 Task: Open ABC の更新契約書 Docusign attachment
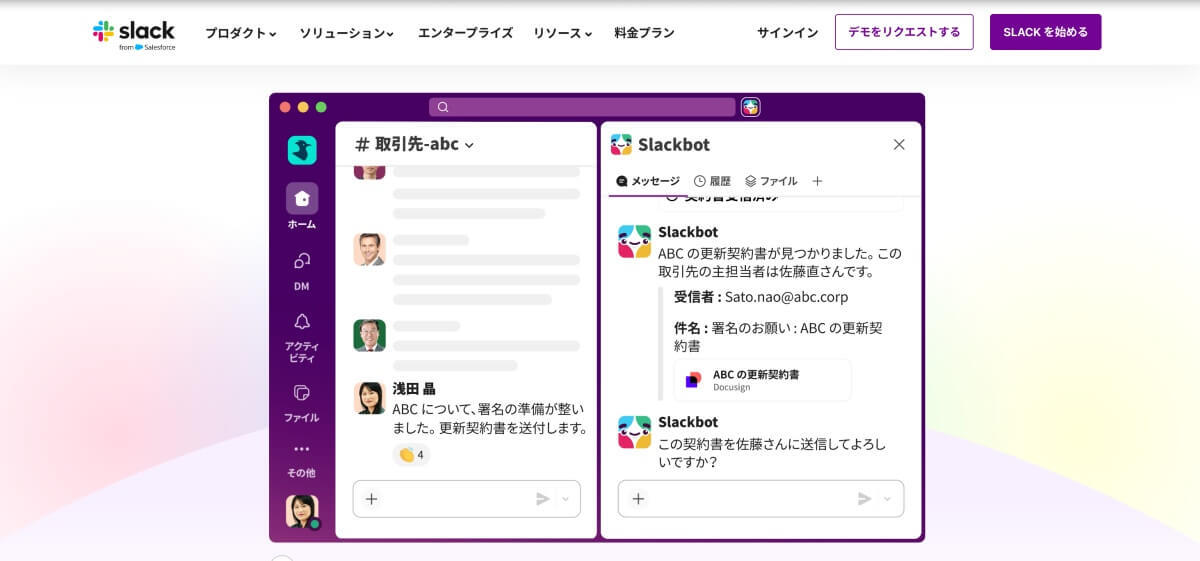(762, 380)
